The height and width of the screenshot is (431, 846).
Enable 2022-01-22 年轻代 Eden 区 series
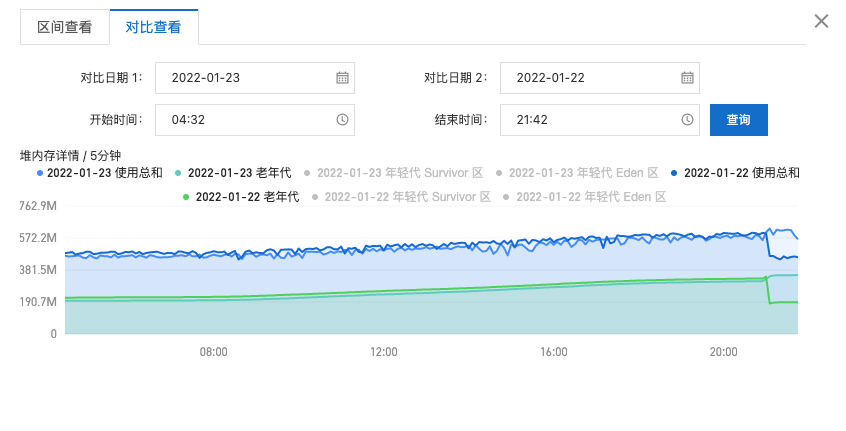coord(585,197)
